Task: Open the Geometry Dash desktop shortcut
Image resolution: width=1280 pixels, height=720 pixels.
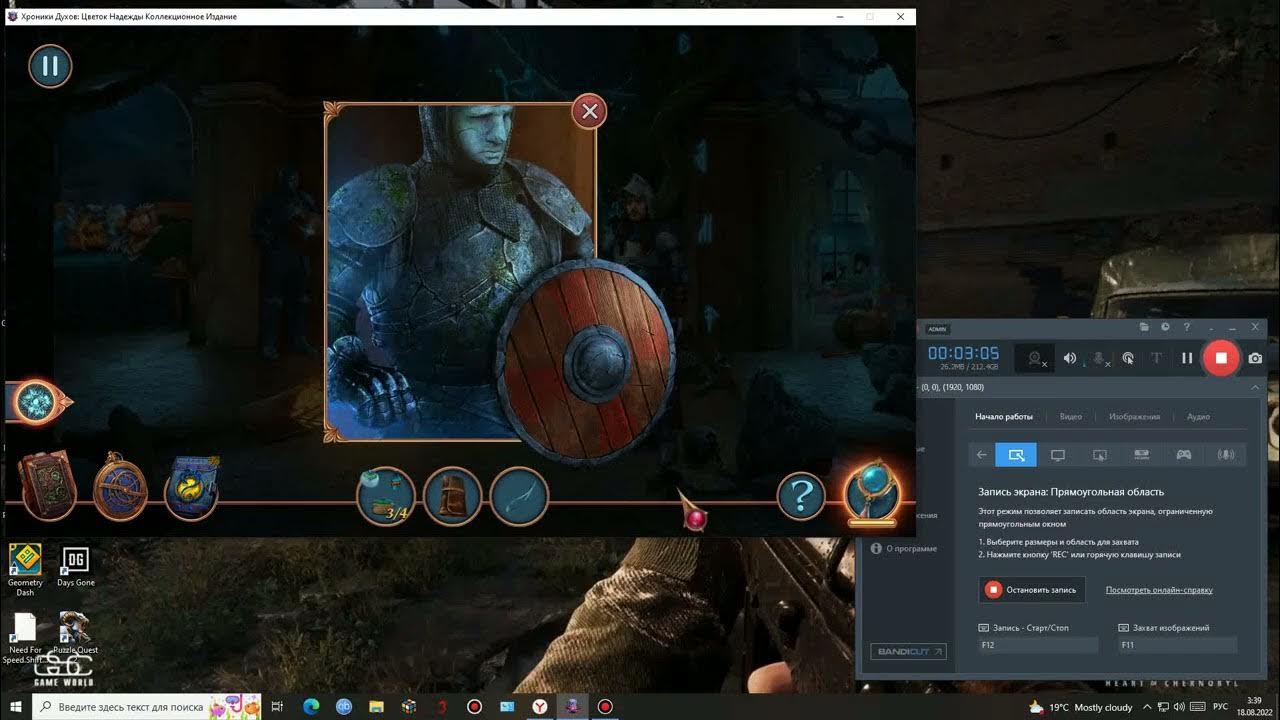Action: tap(25, 570)
